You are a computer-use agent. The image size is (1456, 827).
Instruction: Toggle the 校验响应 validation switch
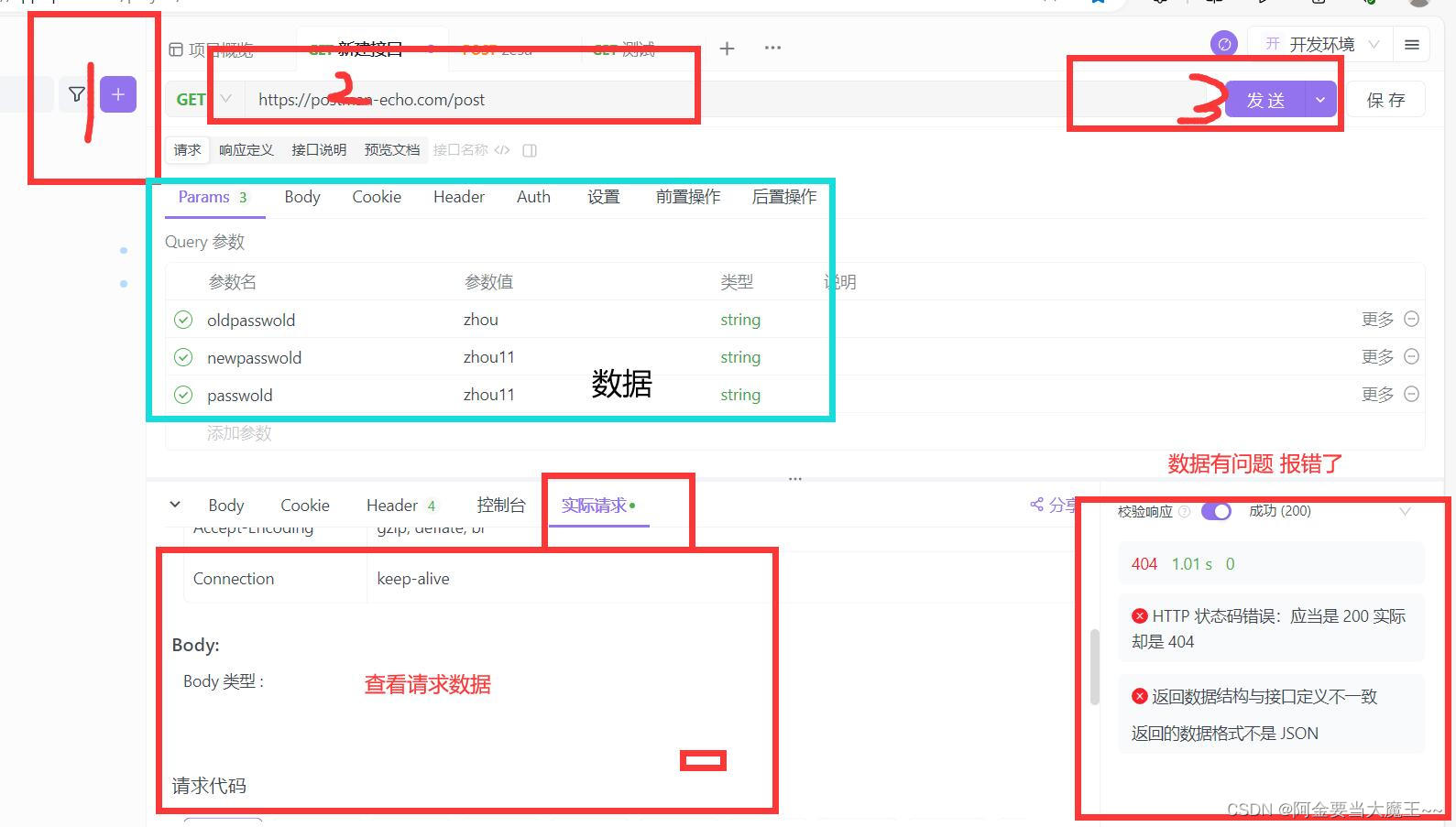1216,511
